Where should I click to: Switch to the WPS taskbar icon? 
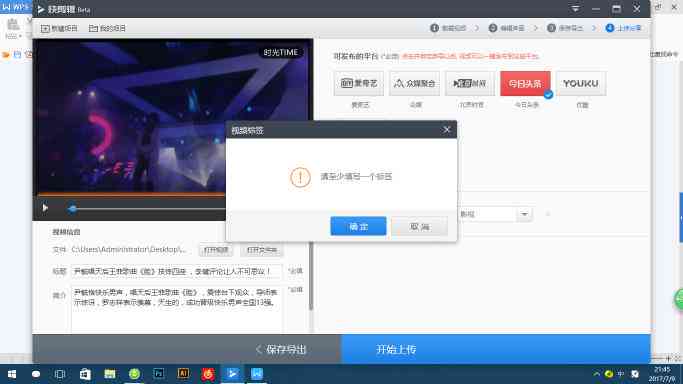pyautogui.click(x=257, y=374)
